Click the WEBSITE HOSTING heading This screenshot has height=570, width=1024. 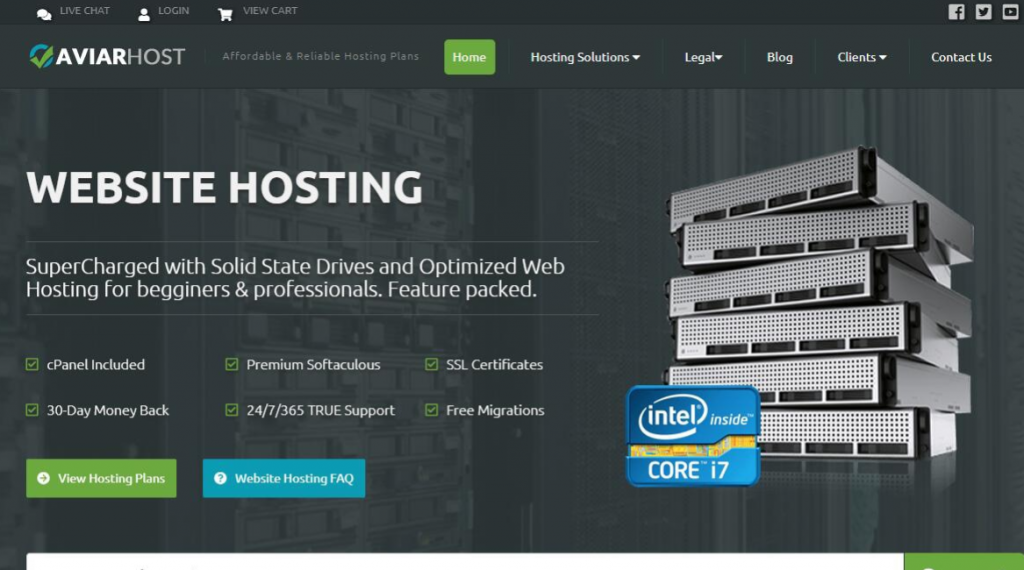pyautogui.click(x=225, y=187)
